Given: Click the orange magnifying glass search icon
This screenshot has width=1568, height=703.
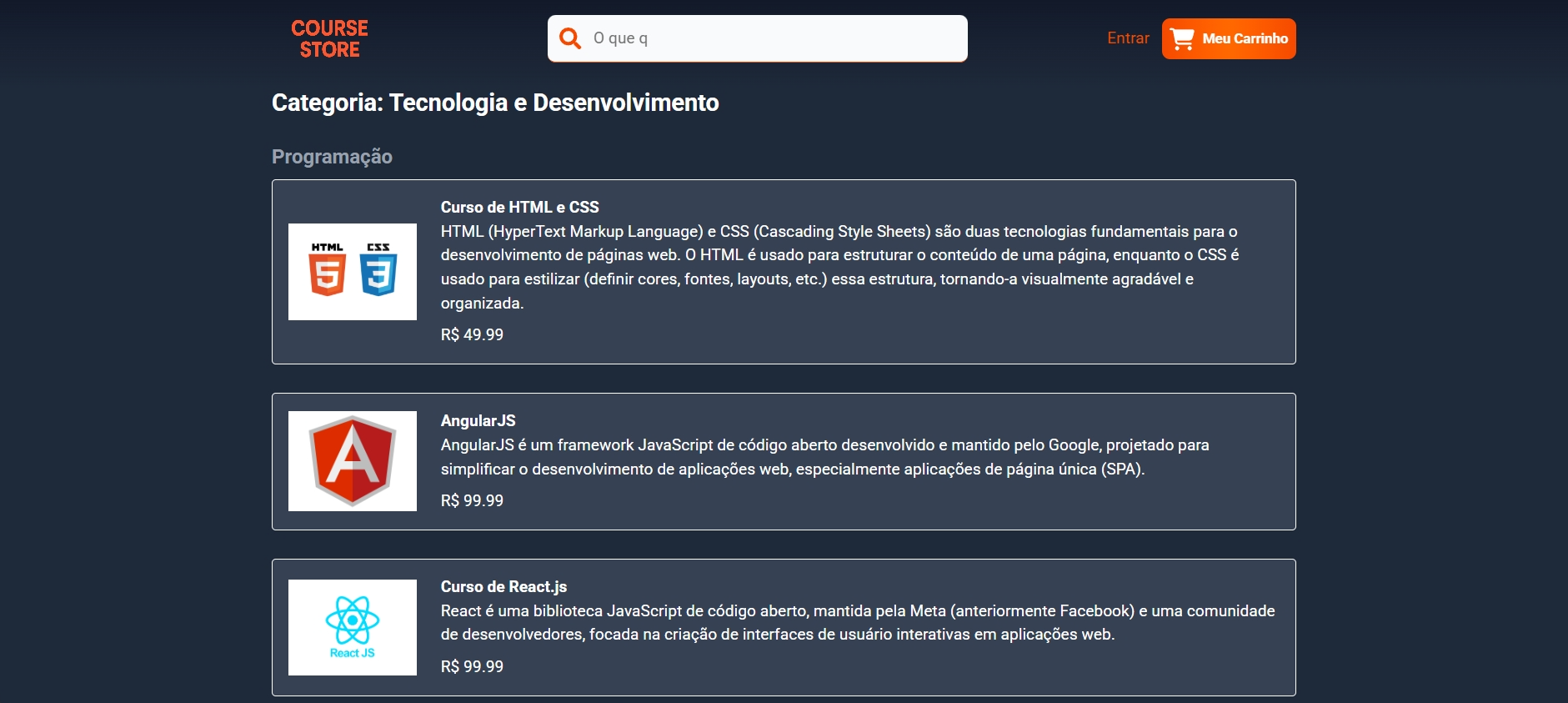Looking at the screenshot, I should [x=570, y=38].
